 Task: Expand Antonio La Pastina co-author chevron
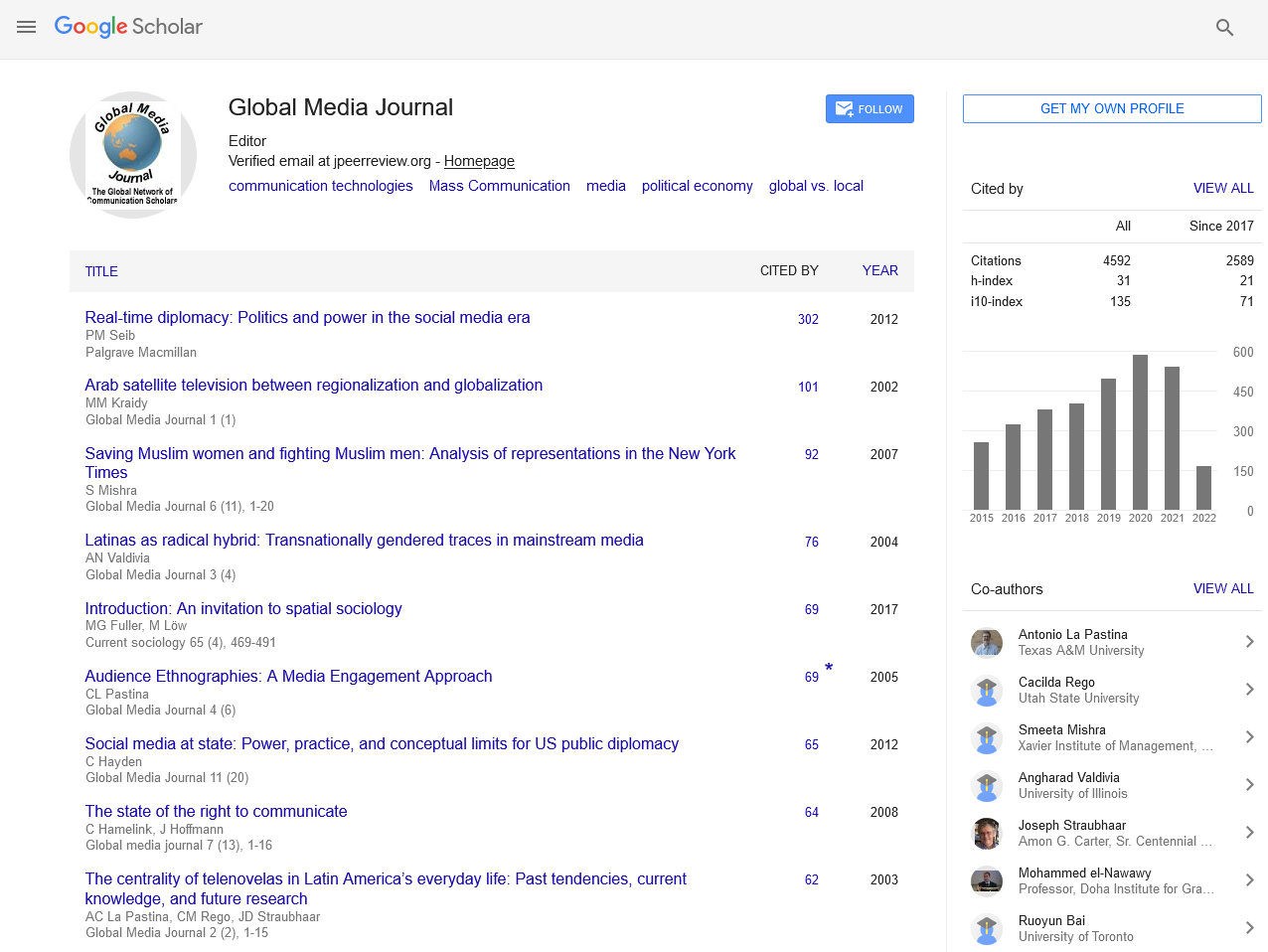pyautogui.click(x=1249, y=642)
